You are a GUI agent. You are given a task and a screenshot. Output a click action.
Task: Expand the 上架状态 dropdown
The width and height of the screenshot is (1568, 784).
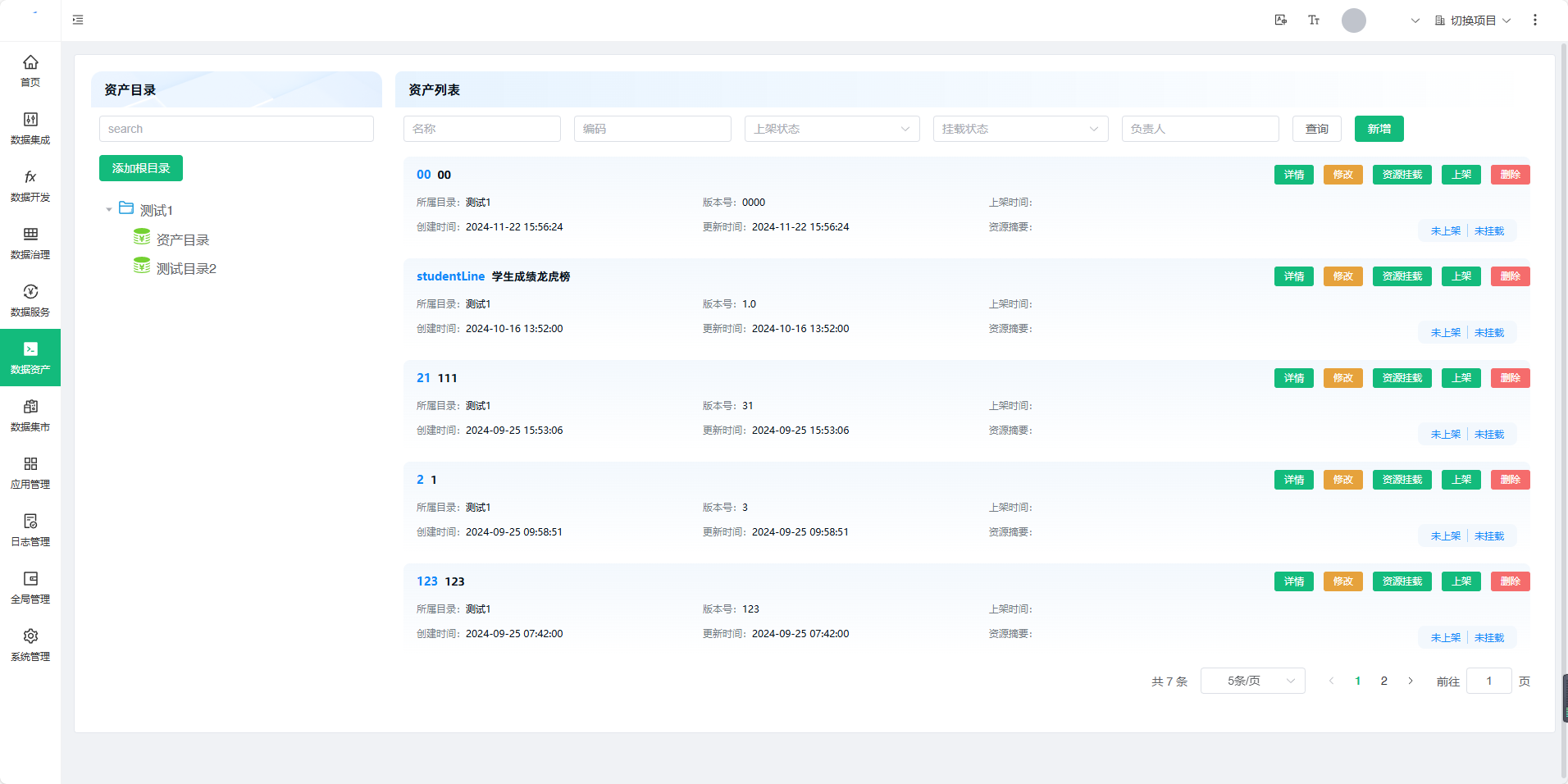[832, 129]
